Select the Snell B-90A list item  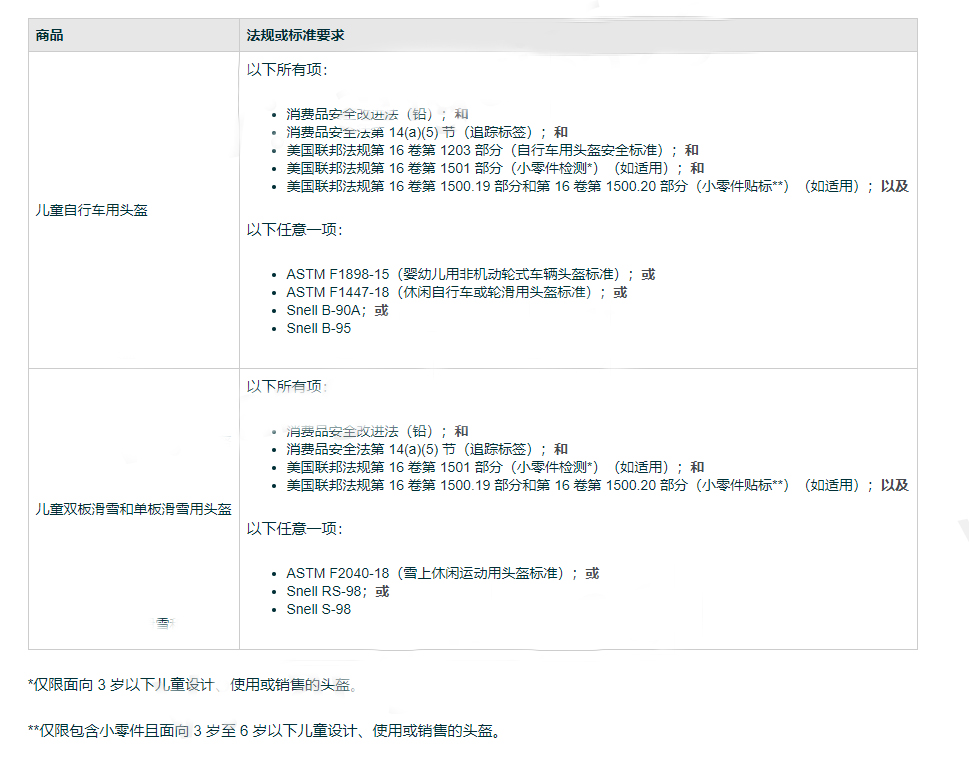[328, 310]
